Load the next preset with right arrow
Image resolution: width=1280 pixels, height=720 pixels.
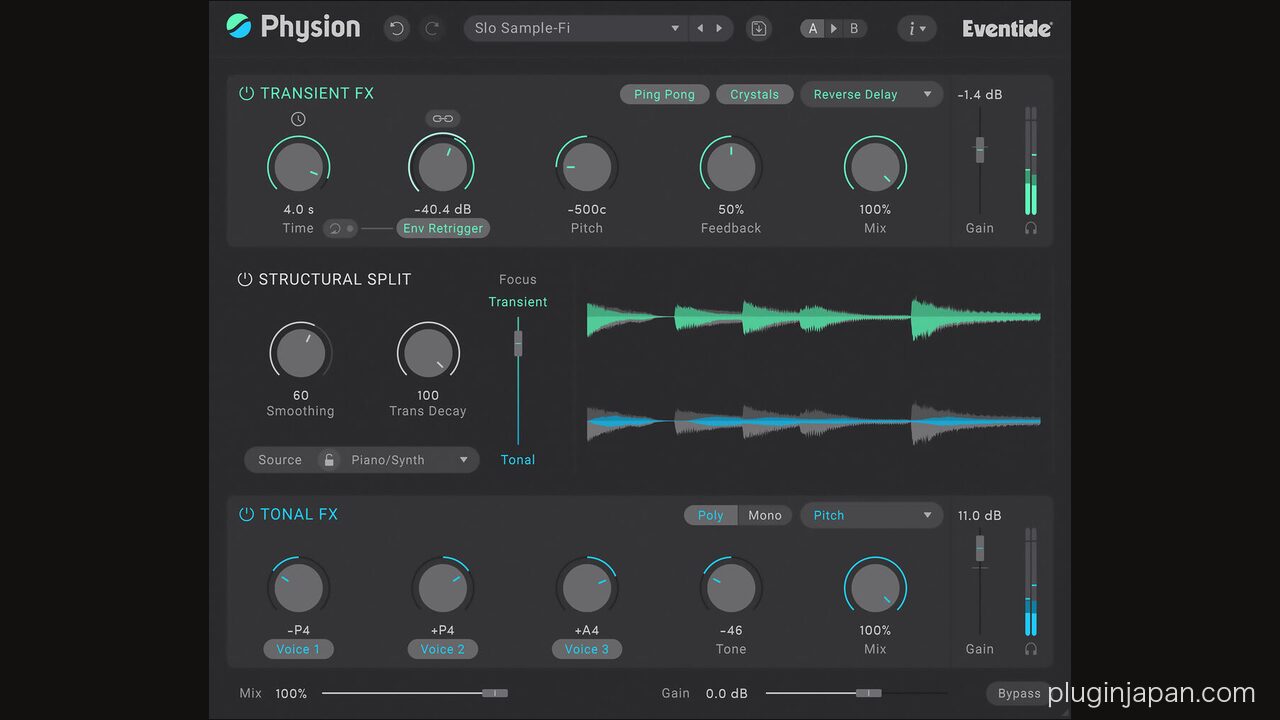pos(719,28)
